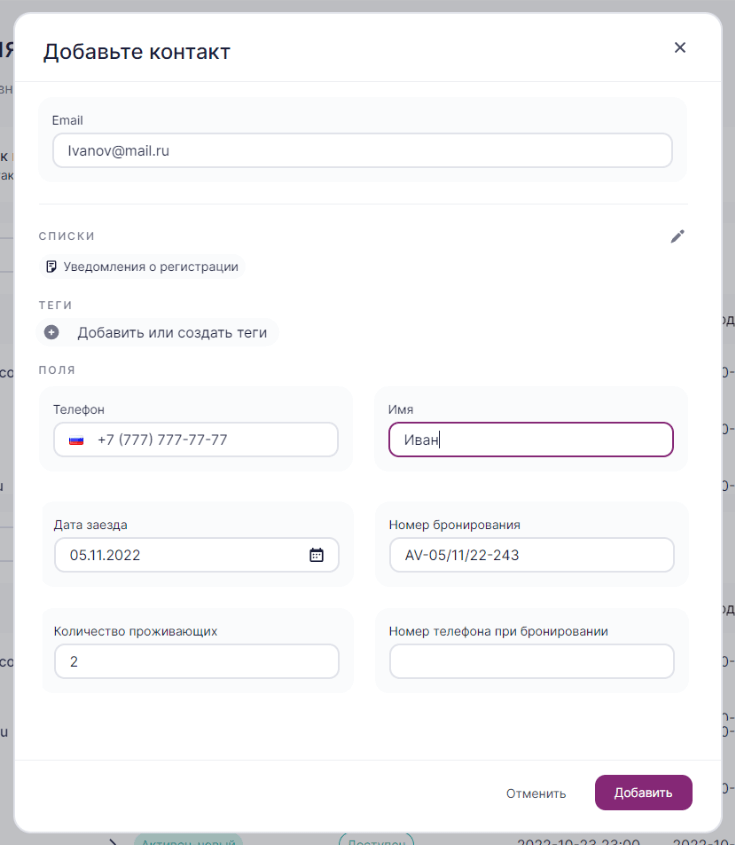Screen dimensions: 736x845
Task: Click the plus icon to add tags
Action: pyautogui.click(x=52, y=332)
